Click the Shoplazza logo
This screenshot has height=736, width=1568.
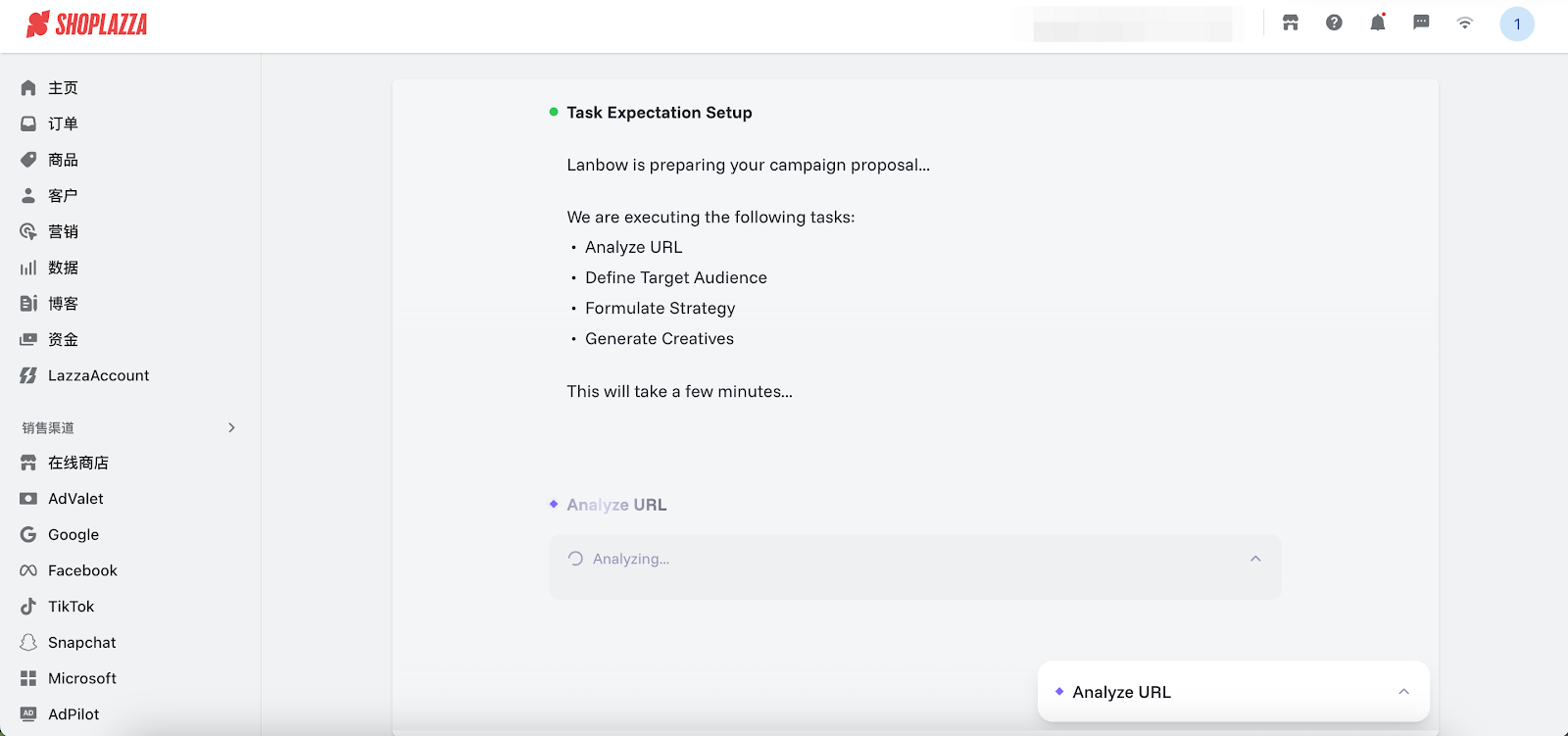pos(87,25)
